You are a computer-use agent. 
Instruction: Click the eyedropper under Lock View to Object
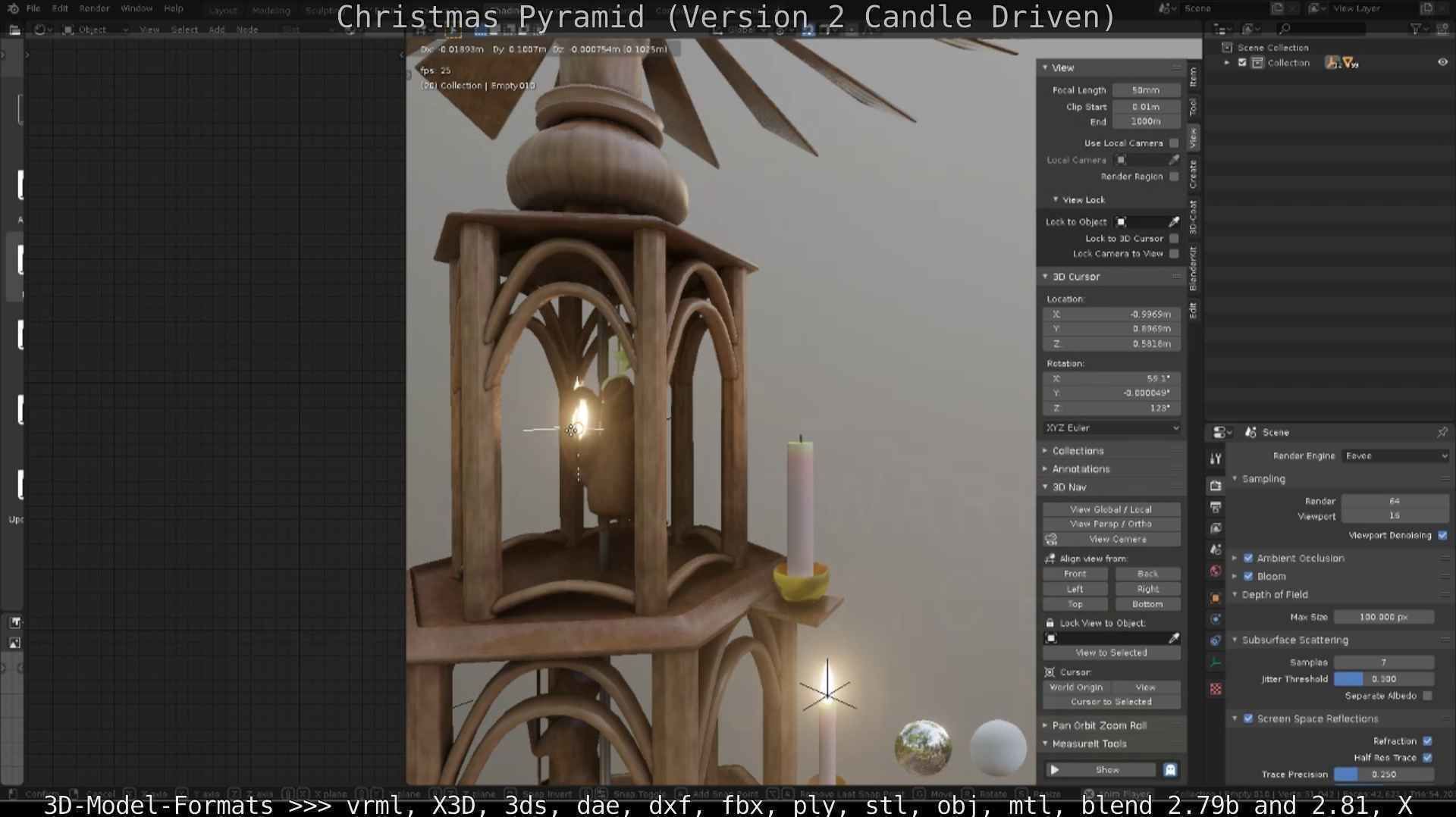point(1173,638)
